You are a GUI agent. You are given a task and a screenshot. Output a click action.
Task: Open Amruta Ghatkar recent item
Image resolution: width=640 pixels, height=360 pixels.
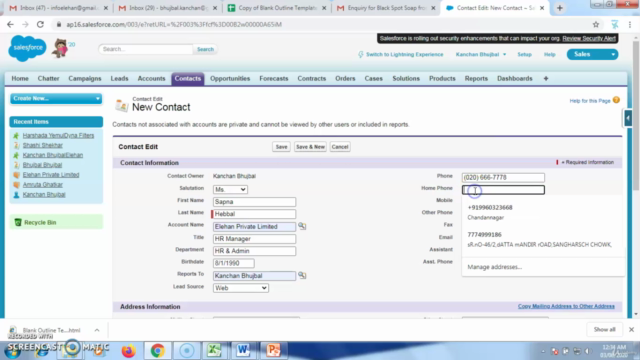coord(42,184)
